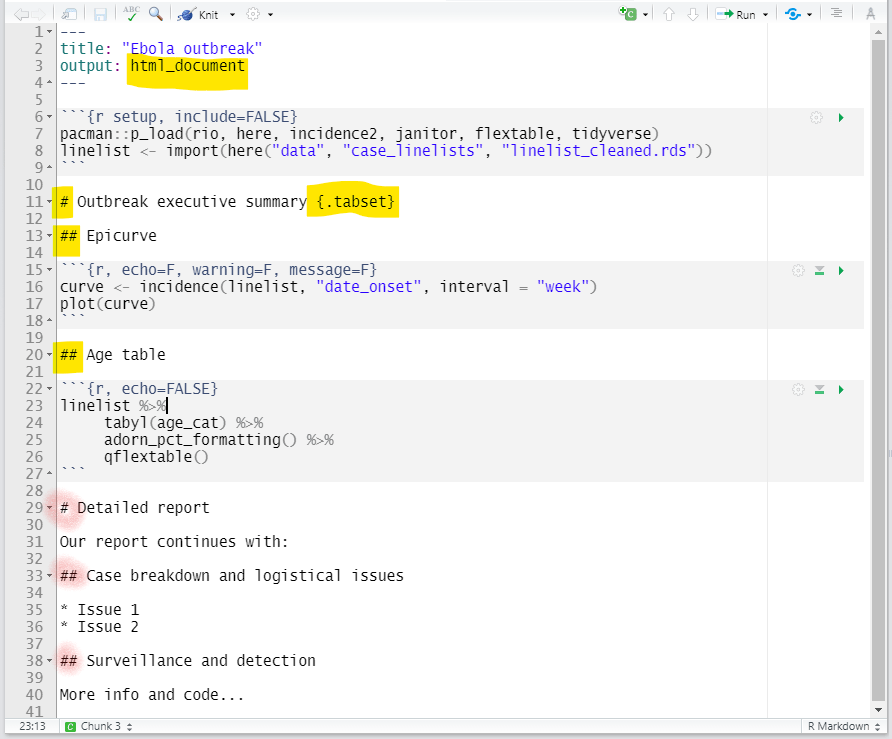
Task: Show the document outline
Action: (836, 14)
